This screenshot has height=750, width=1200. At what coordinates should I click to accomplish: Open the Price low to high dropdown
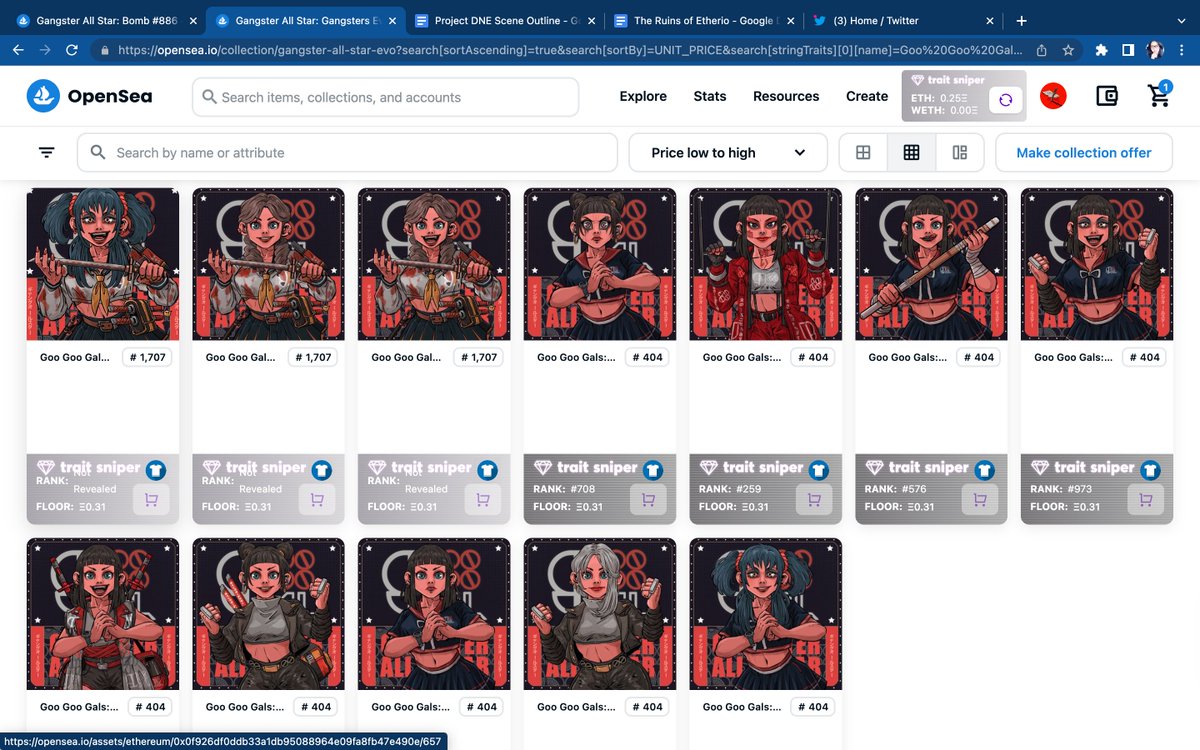point(728,152)
